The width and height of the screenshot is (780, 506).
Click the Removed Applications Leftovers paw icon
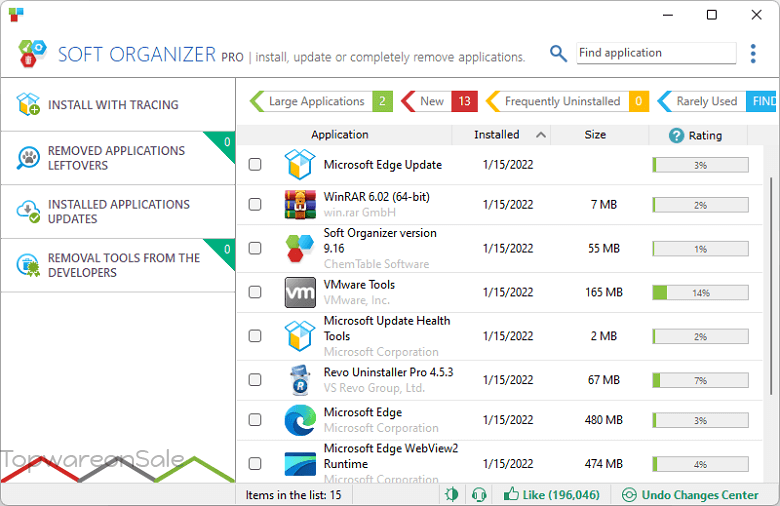(x=28, y=158)
